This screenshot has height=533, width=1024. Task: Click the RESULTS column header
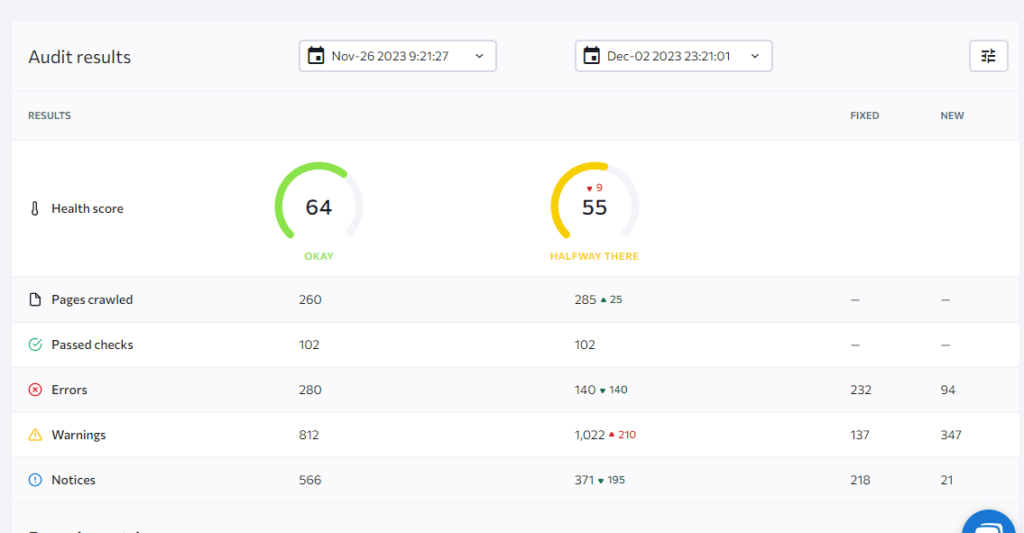(50, 116)
